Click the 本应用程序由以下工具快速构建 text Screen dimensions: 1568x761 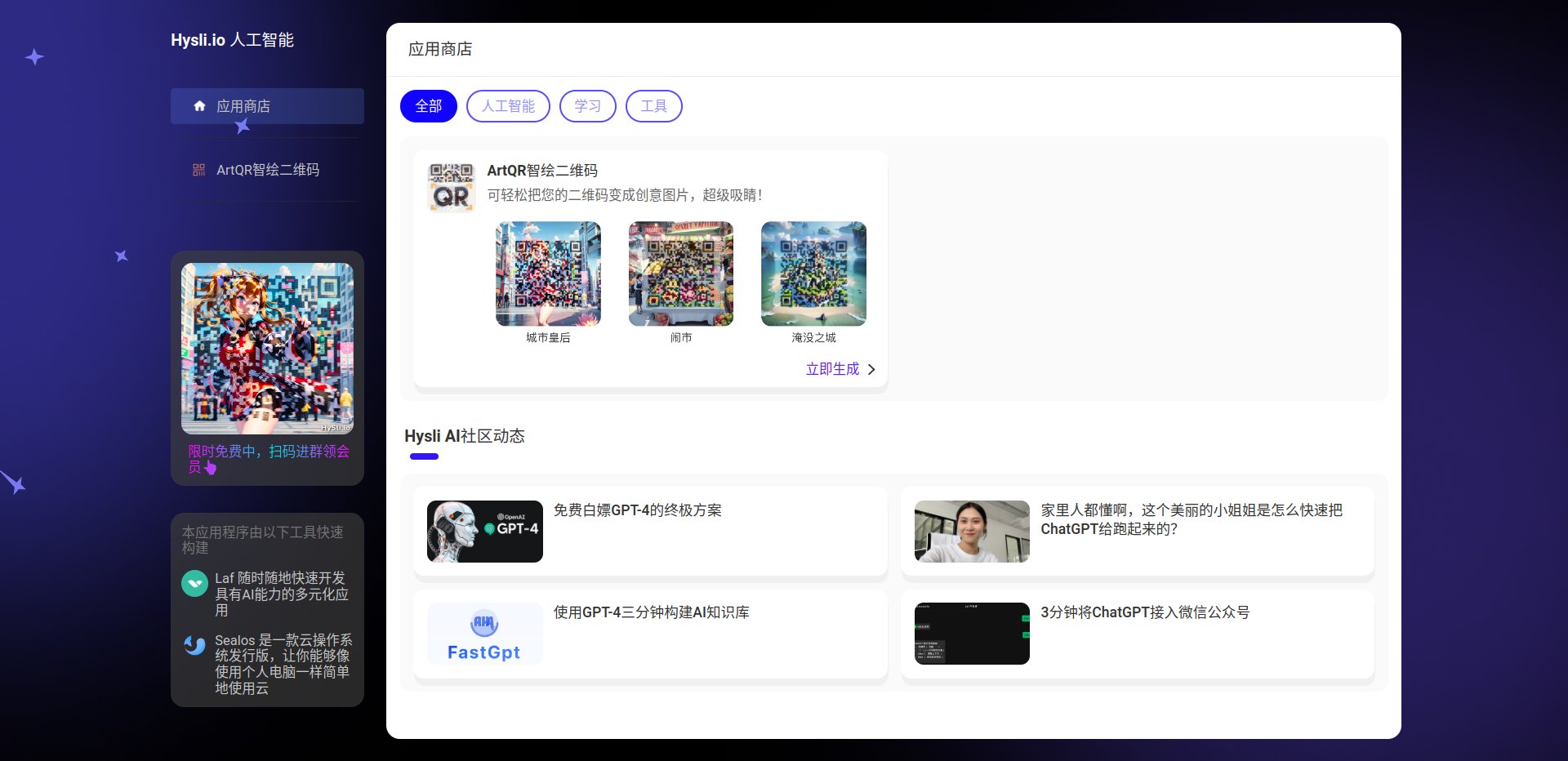pos(262,540)
